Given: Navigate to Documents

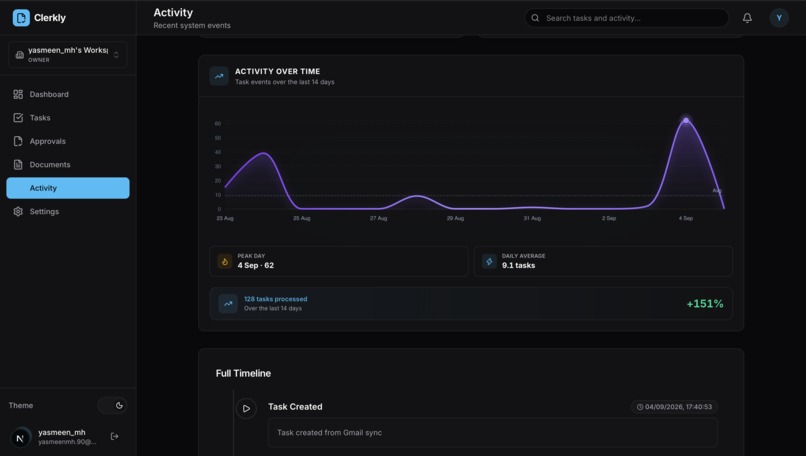Looking at the screenshot, I should (x=67, y=165).
